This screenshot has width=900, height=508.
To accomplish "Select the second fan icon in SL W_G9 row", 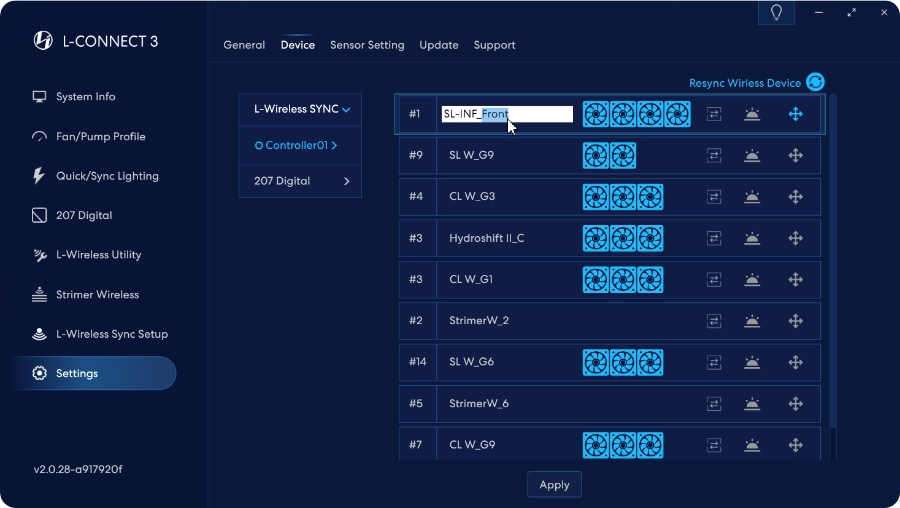I will click(x=623, y=156).
